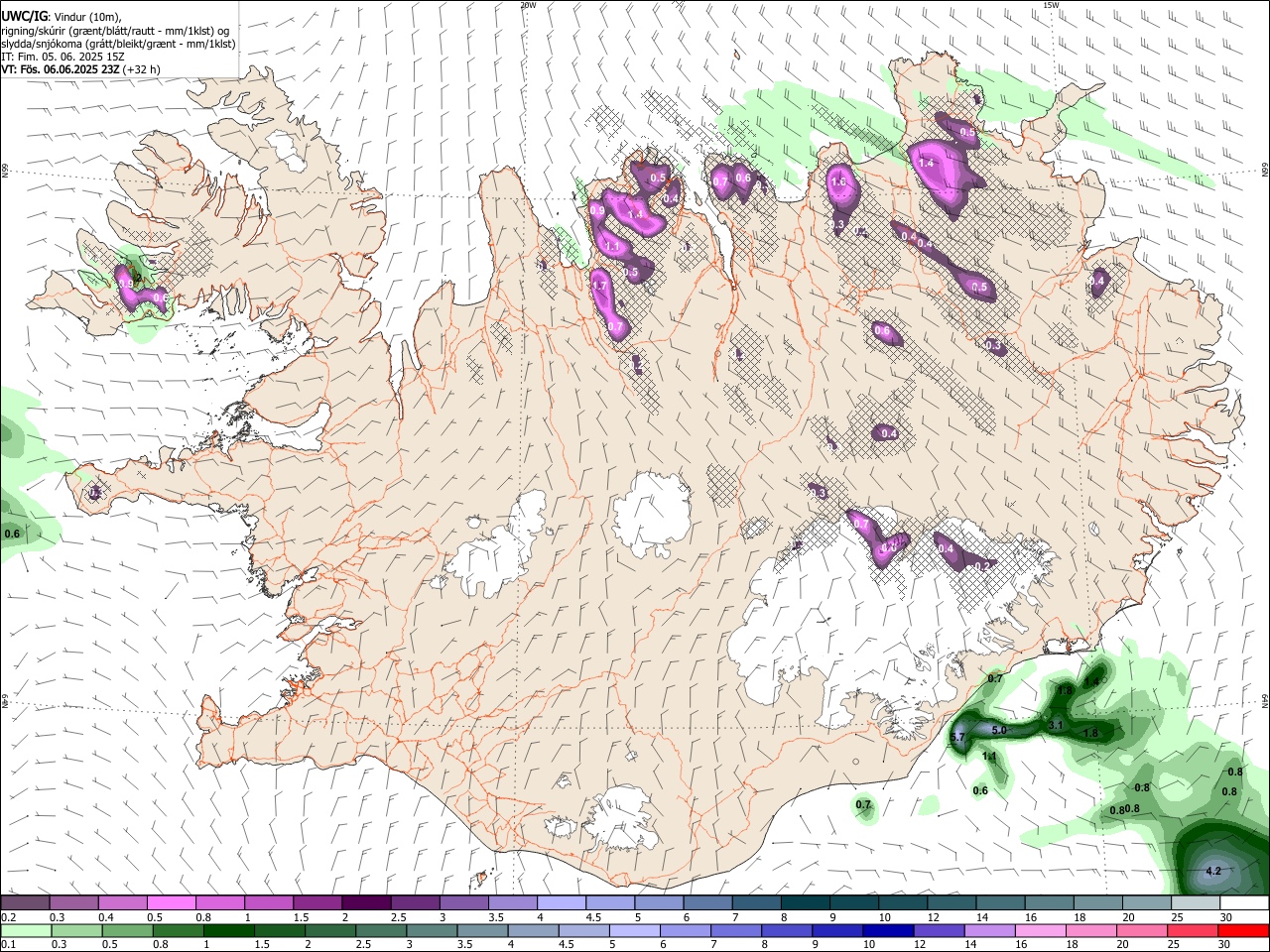Viewport: 1270px width, 952px height.
Task: Click the 'IT: Fim. 05. 06. 2025 15Z' line
Action: (x=63, y=57)
